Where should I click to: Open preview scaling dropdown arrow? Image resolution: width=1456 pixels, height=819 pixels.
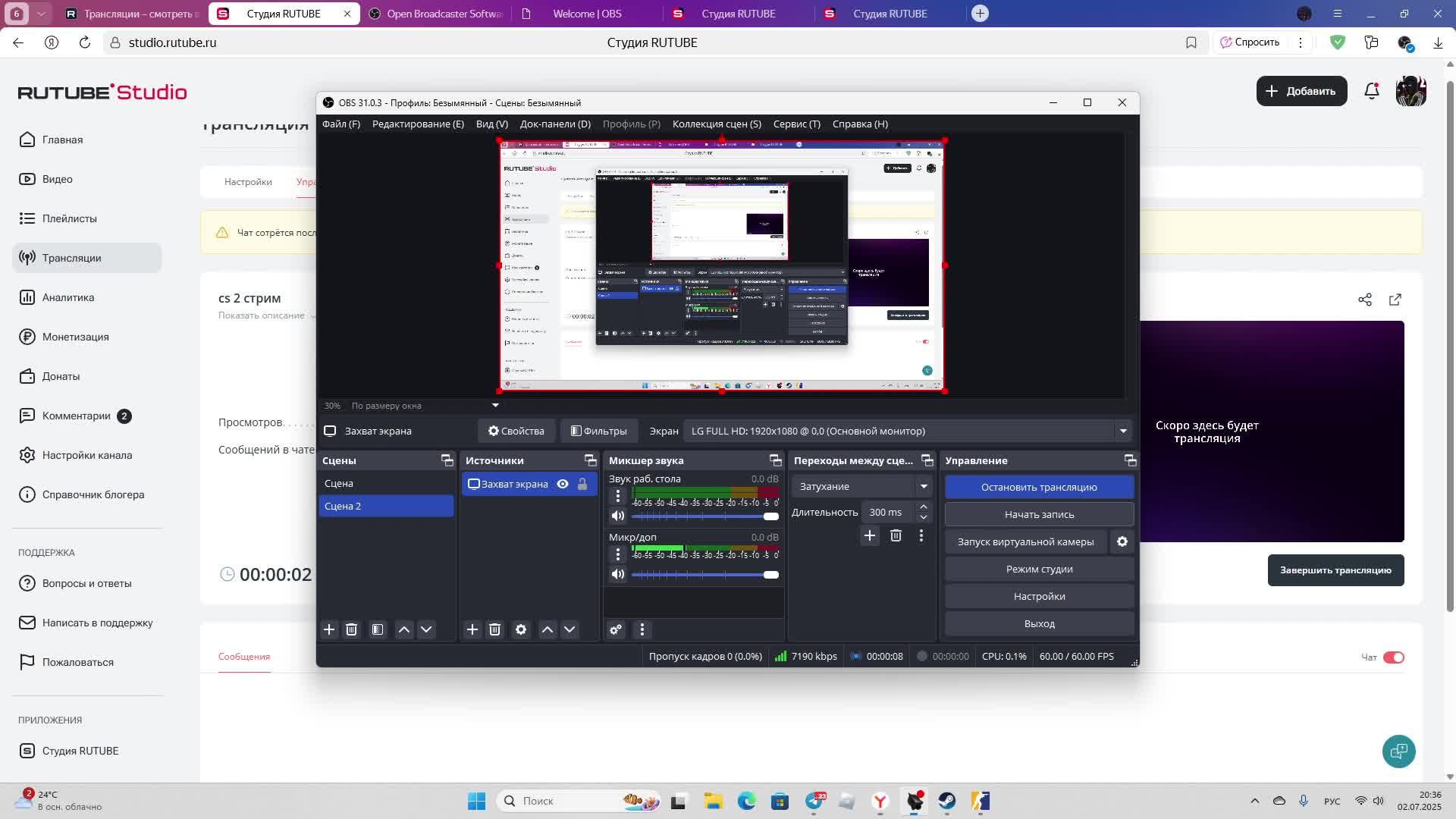coord(495,405)
